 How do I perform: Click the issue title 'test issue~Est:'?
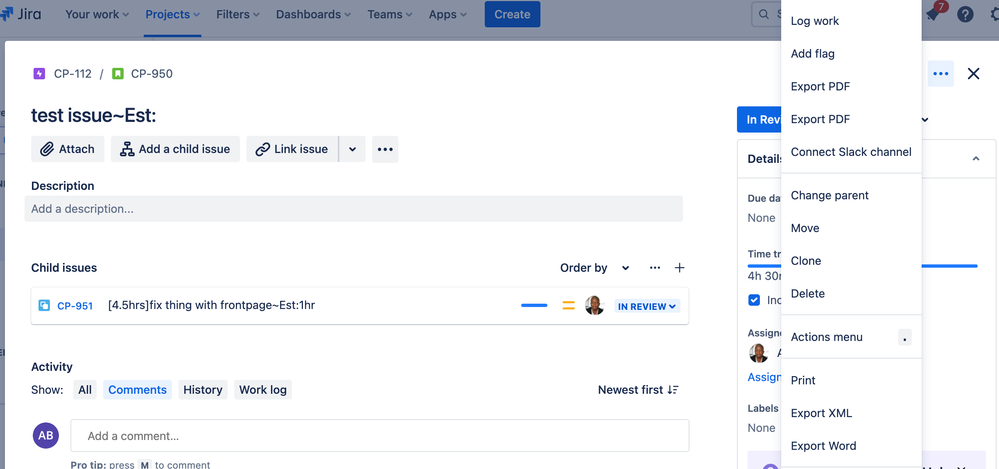click(x=94, y=115)
